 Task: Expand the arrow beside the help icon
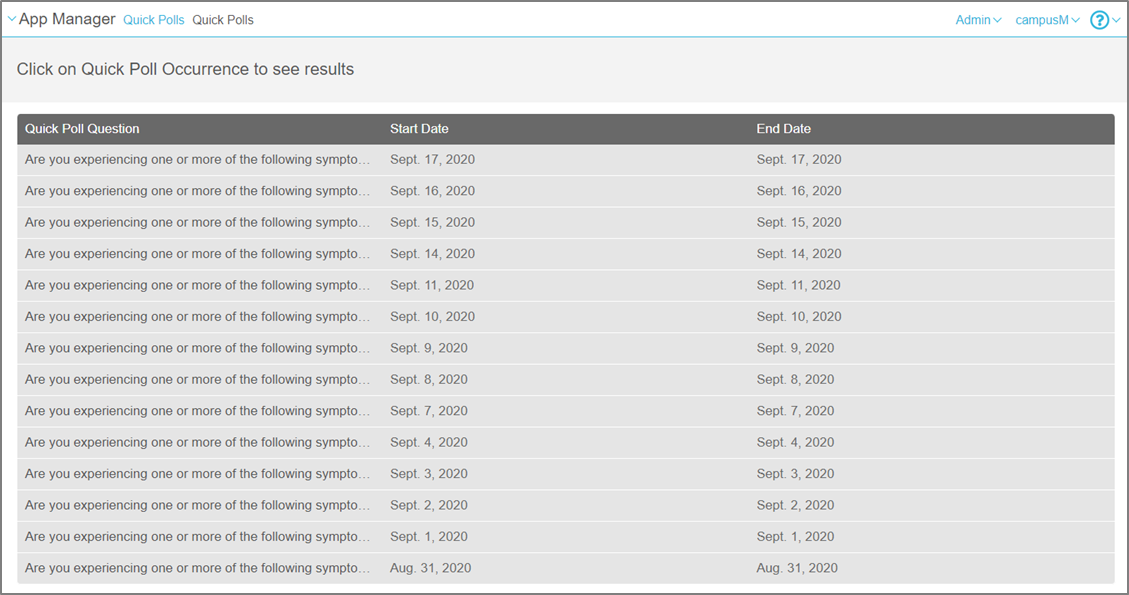tap(1117, 20)
